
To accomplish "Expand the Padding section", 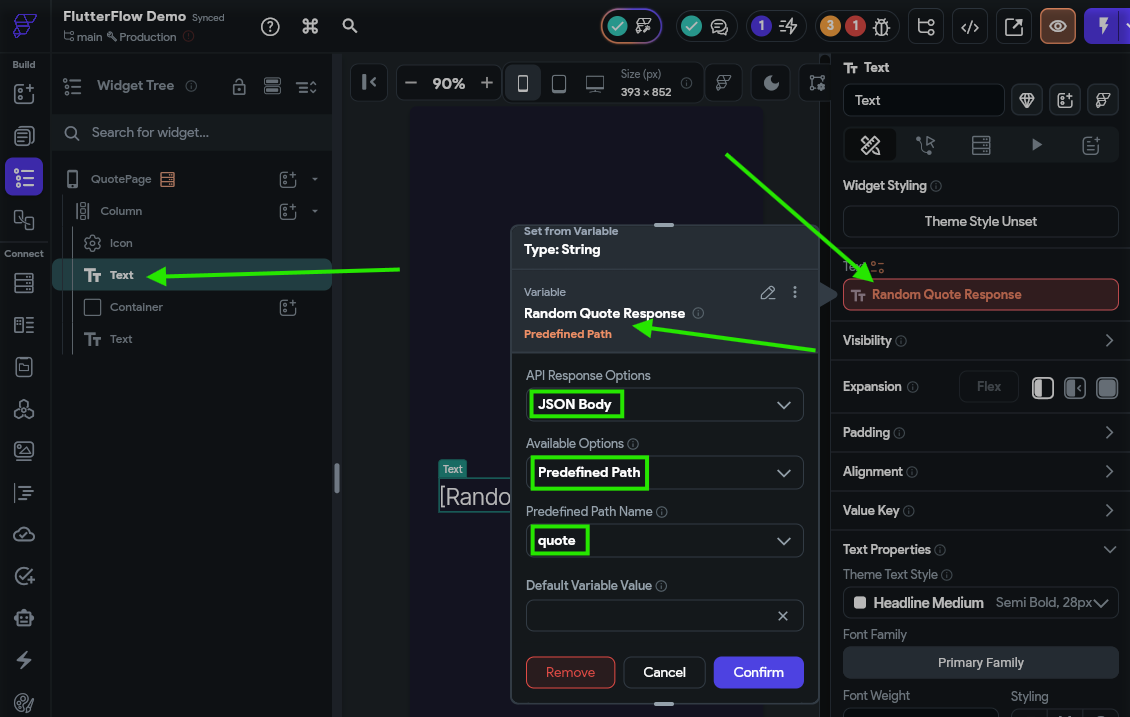I will (x=980, y=432).
